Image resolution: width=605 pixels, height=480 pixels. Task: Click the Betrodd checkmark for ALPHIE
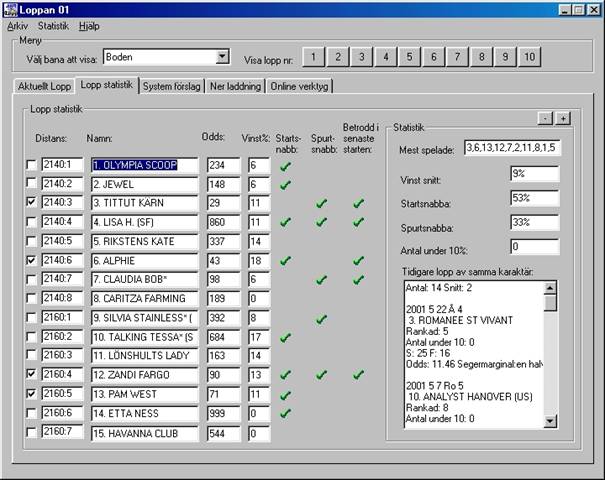[358, 261]
